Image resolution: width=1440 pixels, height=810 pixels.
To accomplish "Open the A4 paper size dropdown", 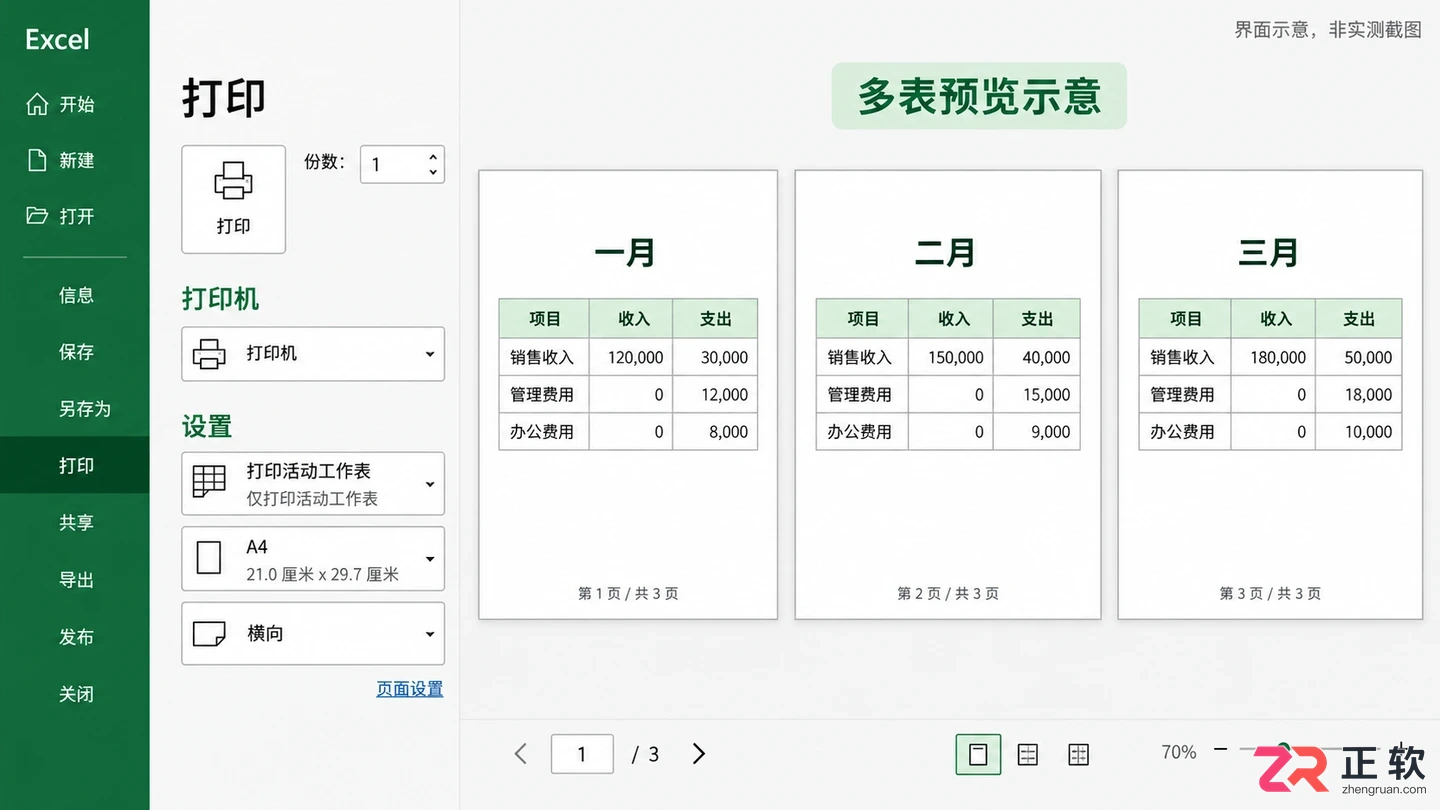I will (313, 559).
